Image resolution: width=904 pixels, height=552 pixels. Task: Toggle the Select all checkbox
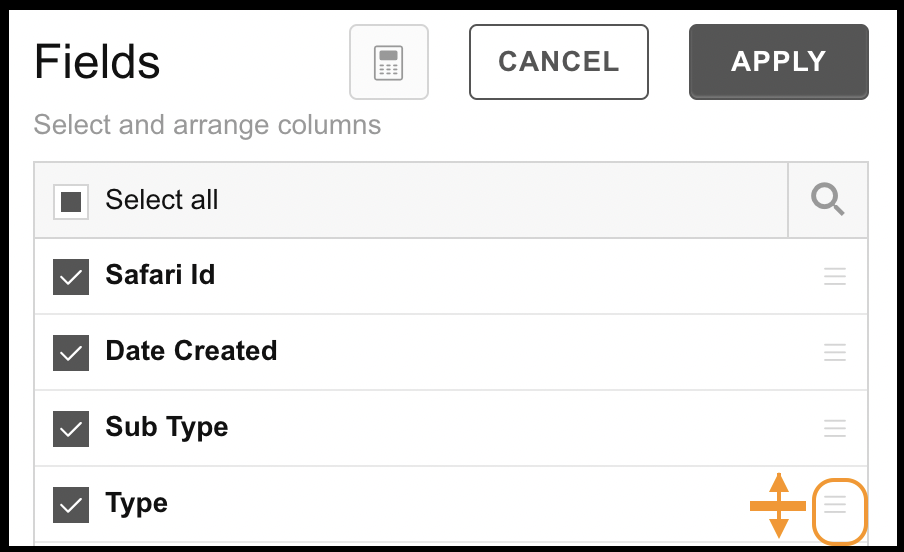(71, 202)
